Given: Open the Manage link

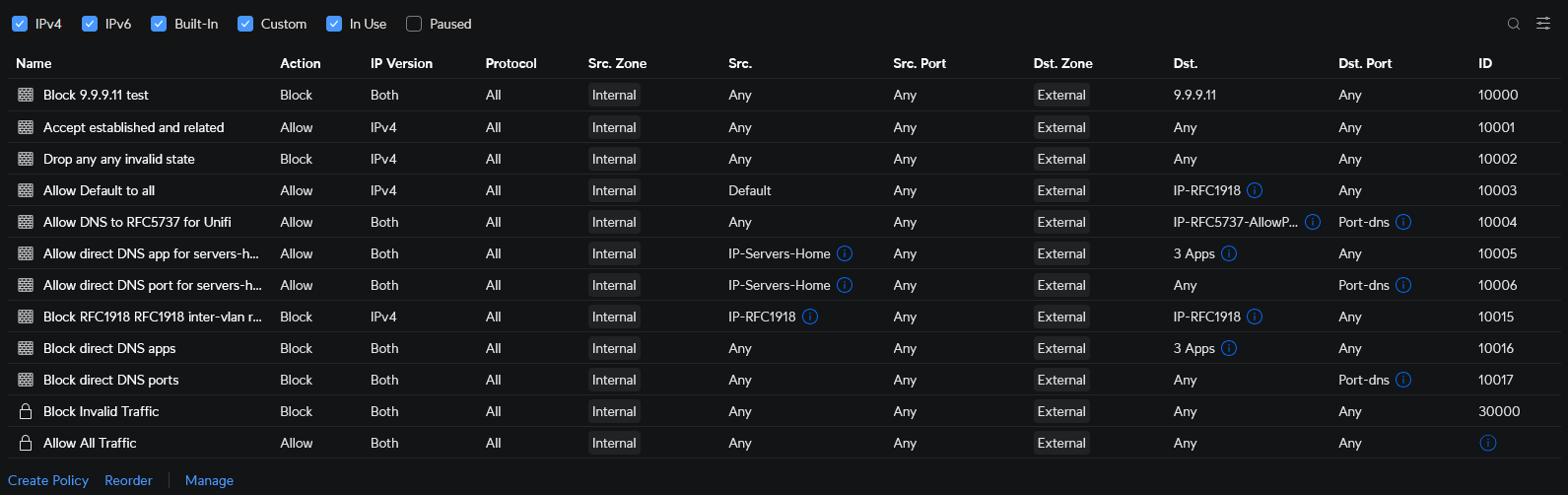Looking at the screenshot, I should coord(209,480).
